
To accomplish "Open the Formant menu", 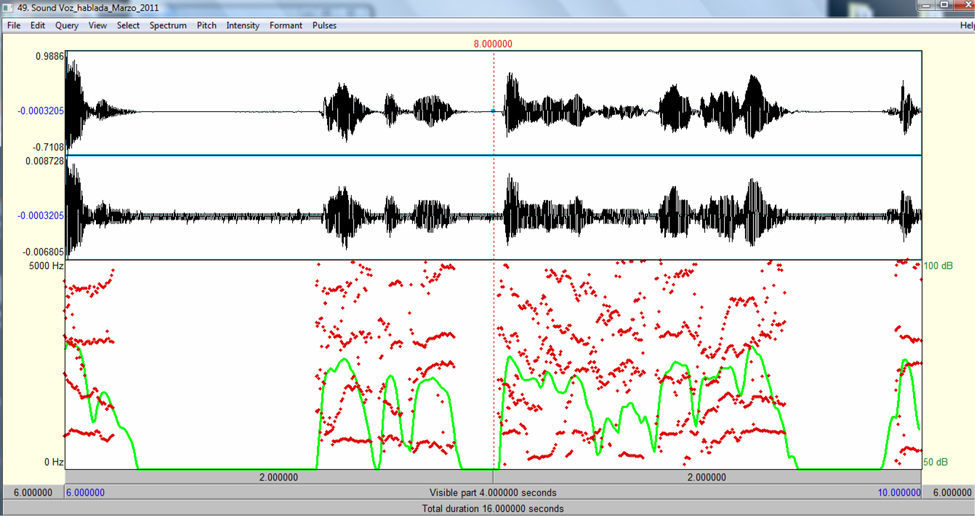I will (285, 25).
